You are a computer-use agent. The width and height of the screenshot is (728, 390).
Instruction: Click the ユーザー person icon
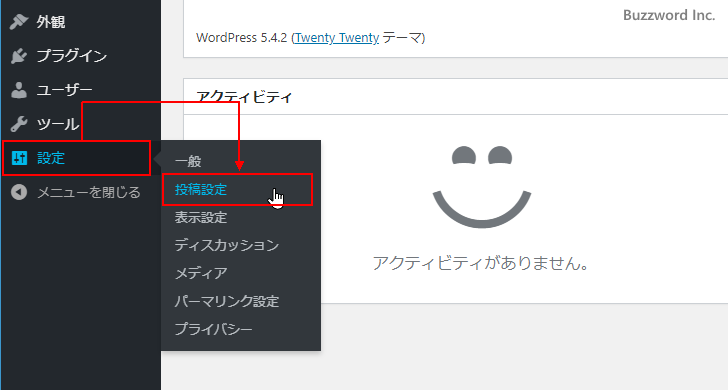click(x=19, y=90)
